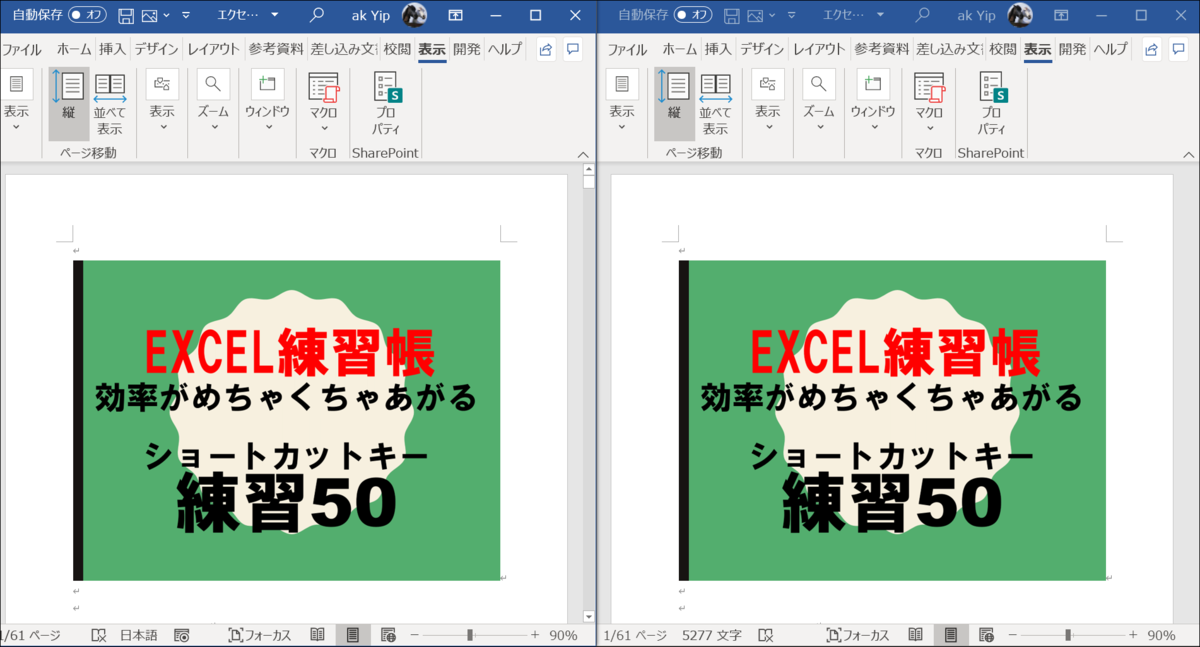This screenshot has height=647, width=1200.
Task: Click the EXCEL練習帳 cover image in the left window
Action: (x=286, y=420)
